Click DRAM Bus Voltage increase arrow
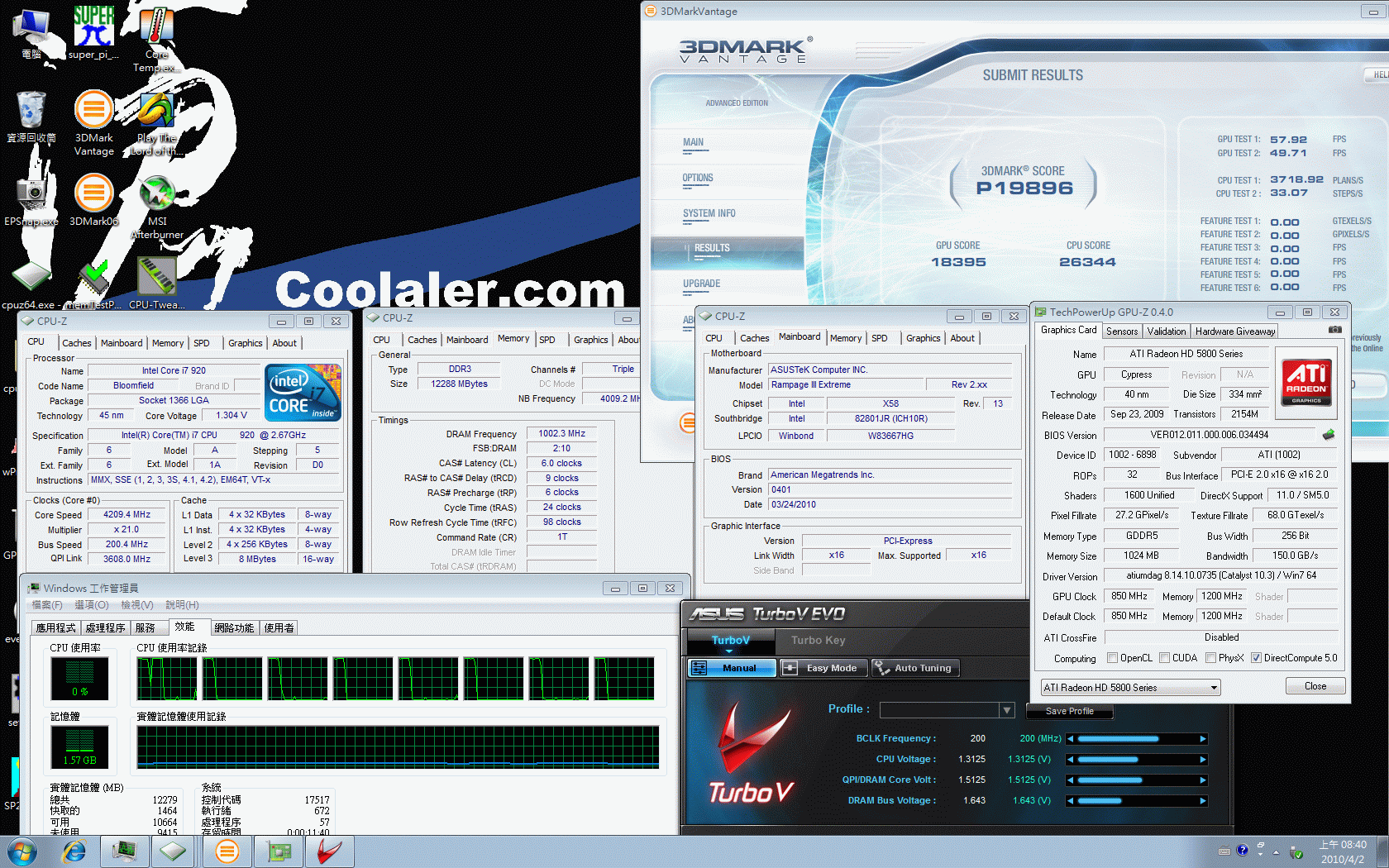 coord(1203,800)
